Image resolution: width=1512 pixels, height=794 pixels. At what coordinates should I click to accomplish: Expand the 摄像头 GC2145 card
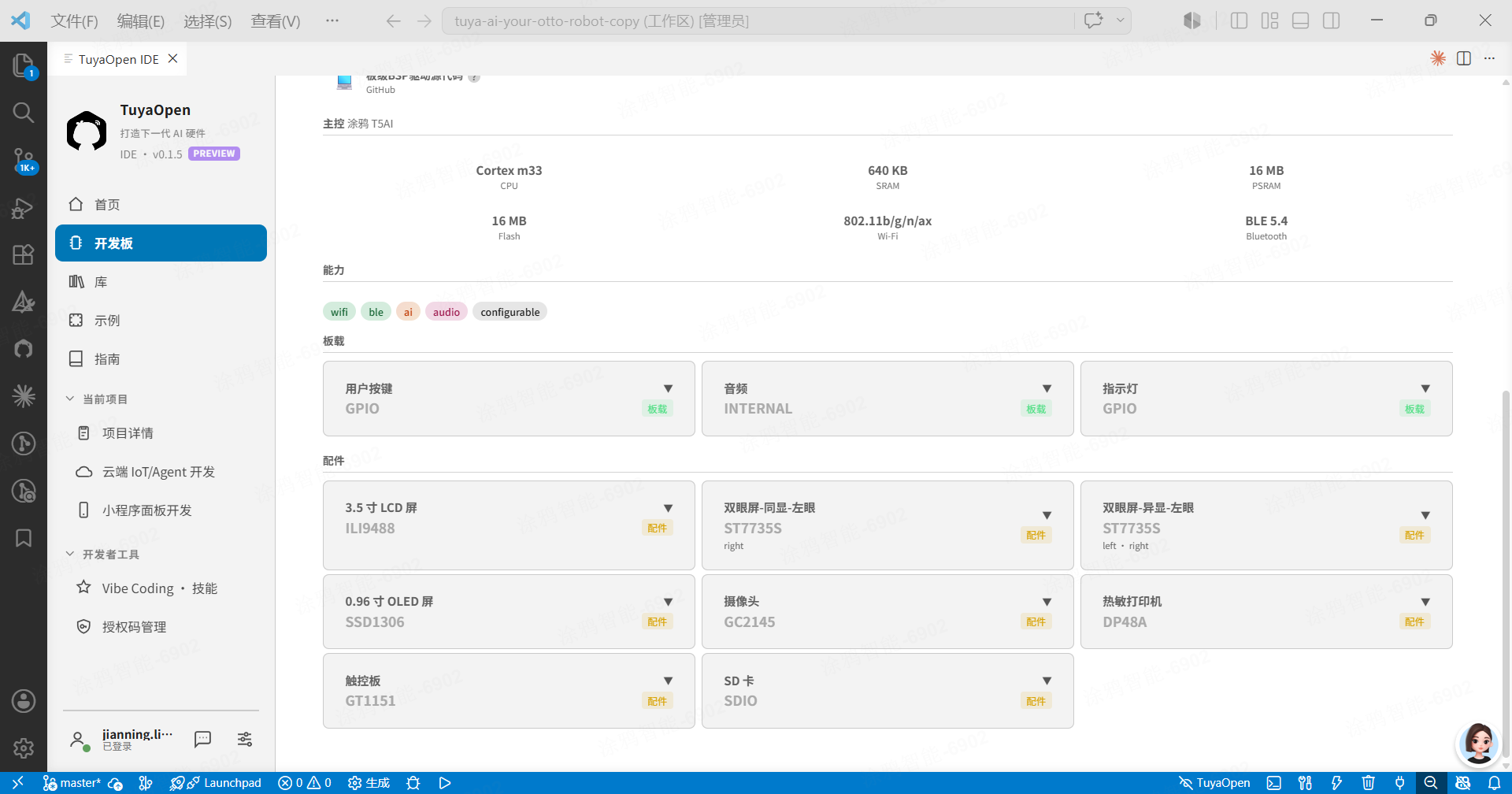tap(1047, 602)
